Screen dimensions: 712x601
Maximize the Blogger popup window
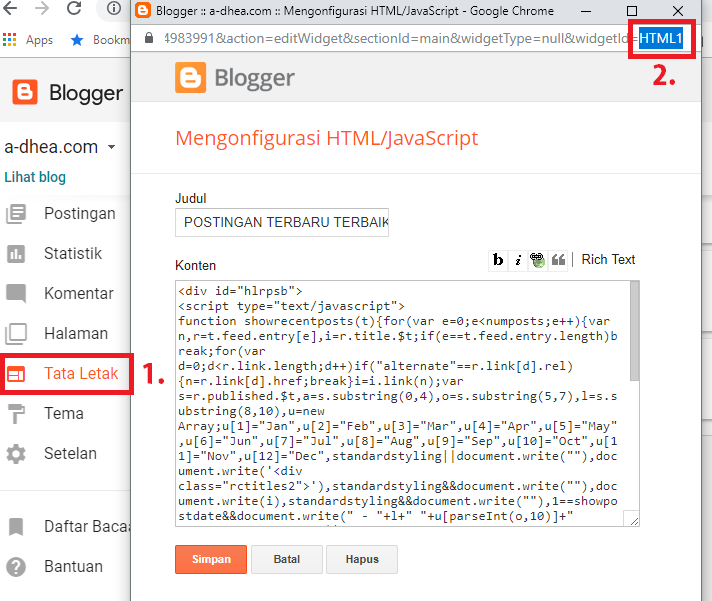pyautogui.click(x=632, y=11)
